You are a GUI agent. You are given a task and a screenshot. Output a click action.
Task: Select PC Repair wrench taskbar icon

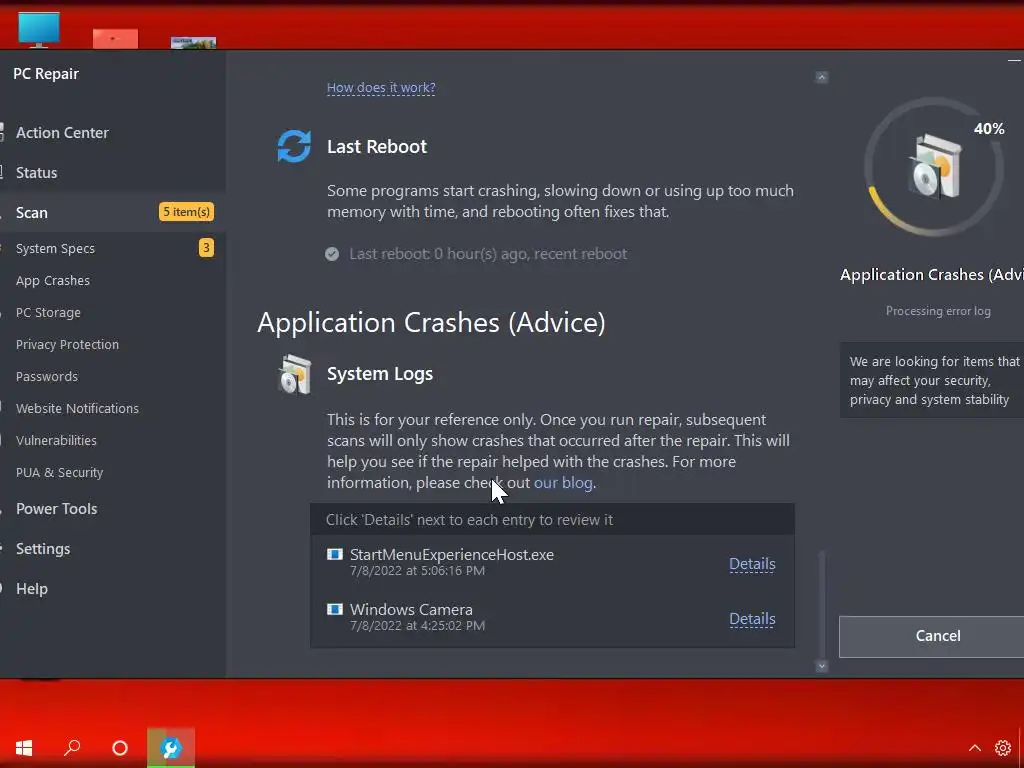pos(170,747)
